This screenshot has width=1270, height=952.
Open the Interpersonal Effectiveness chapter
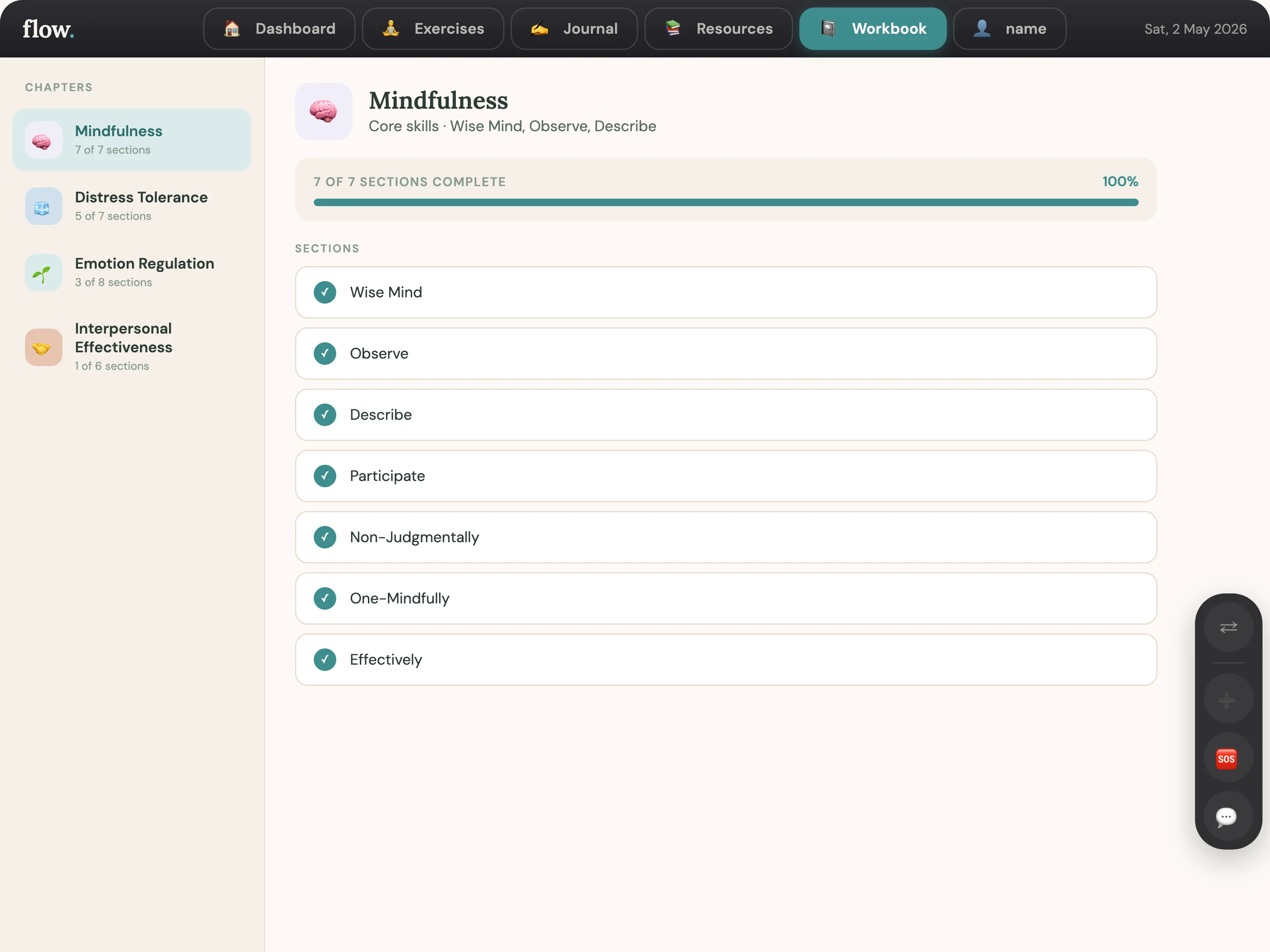pos(132,347)
